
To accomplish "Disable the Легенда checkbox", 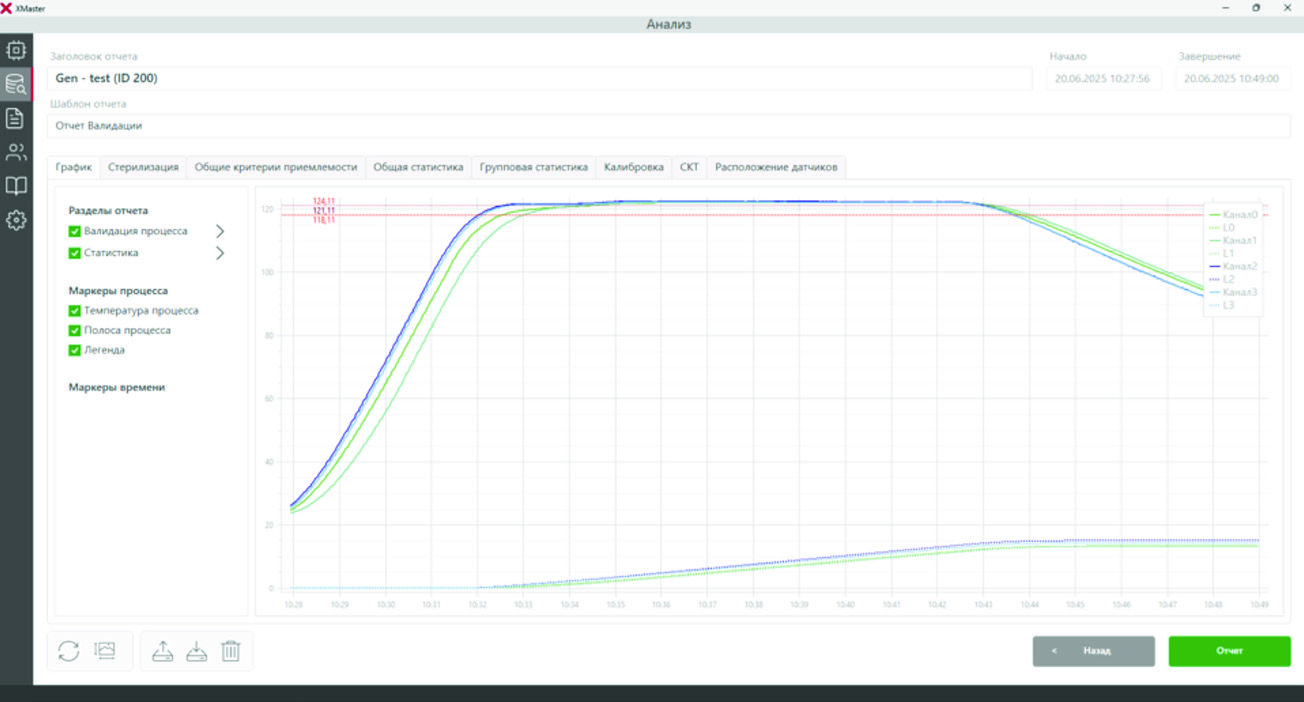I will click(x=74, y=350).
